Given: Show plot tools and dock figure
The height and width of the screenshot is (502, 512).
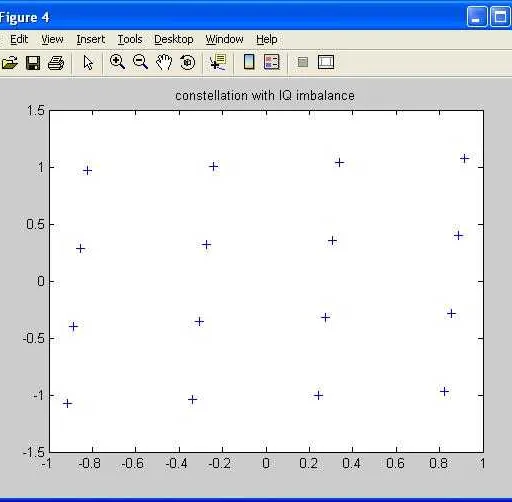Looking at the screenshot, I should (x=326, y=62).
